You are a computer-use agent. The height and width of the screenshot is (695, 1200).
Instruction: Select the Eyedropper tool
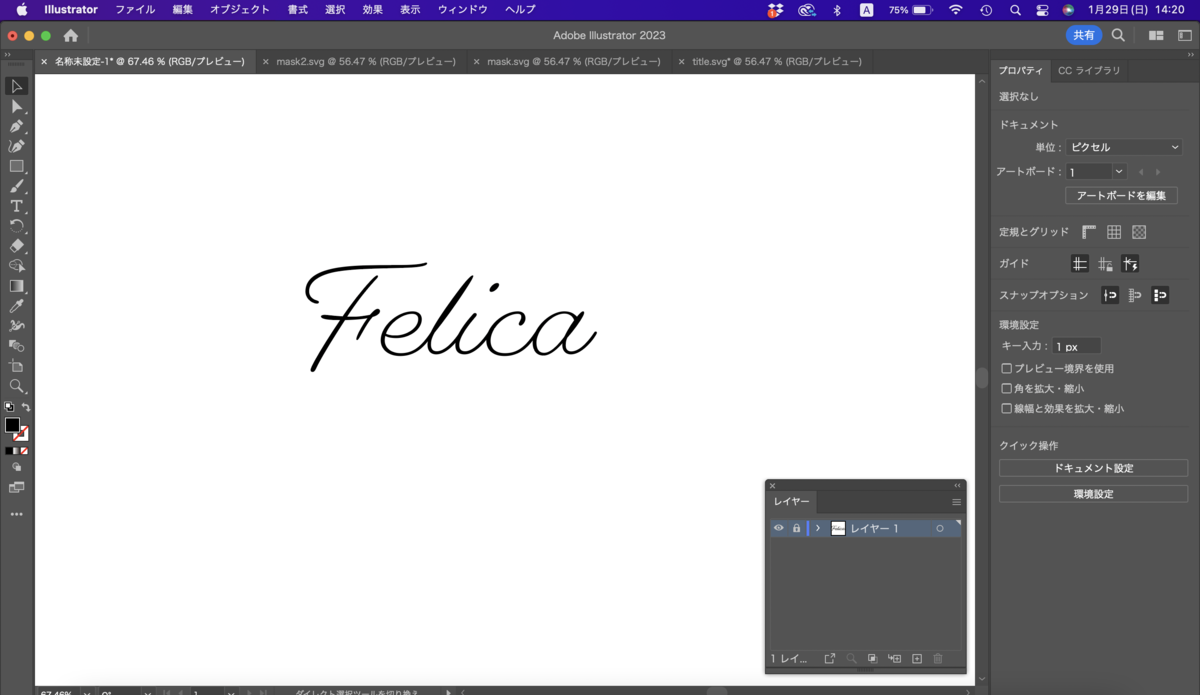coord(16,306)
